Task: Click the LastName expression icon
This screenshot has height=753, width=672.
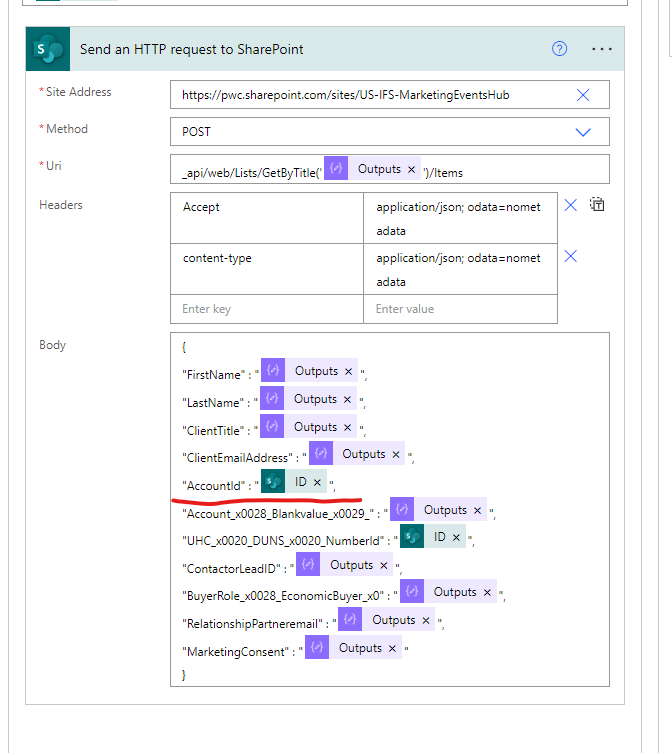Action: click(272, 398)
